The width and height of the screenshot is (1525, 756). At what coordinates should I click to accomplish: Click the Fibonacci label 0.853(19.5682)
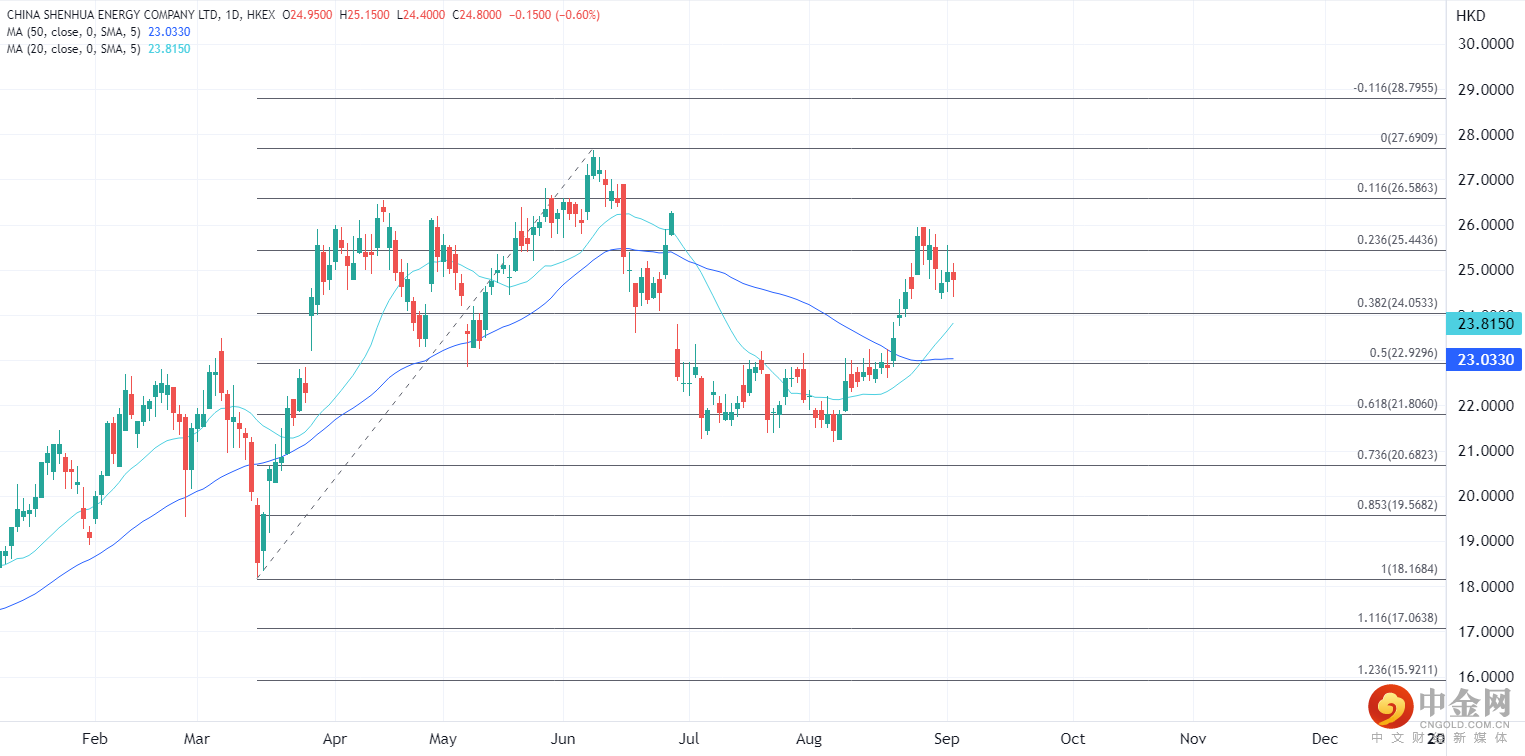1397,505
